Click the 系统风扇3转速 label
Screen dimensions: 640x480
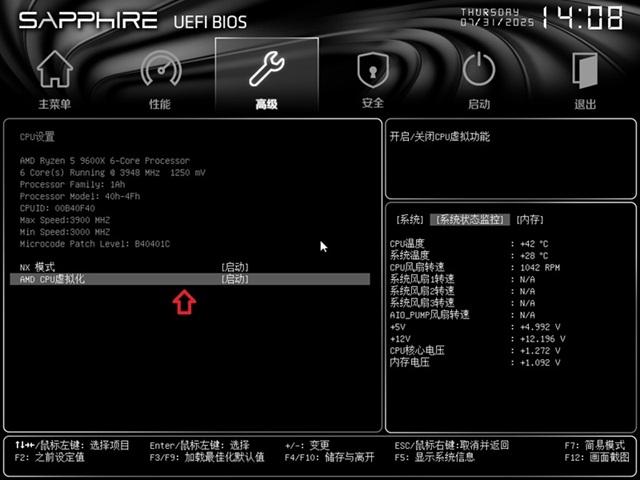tap(422, 303)
